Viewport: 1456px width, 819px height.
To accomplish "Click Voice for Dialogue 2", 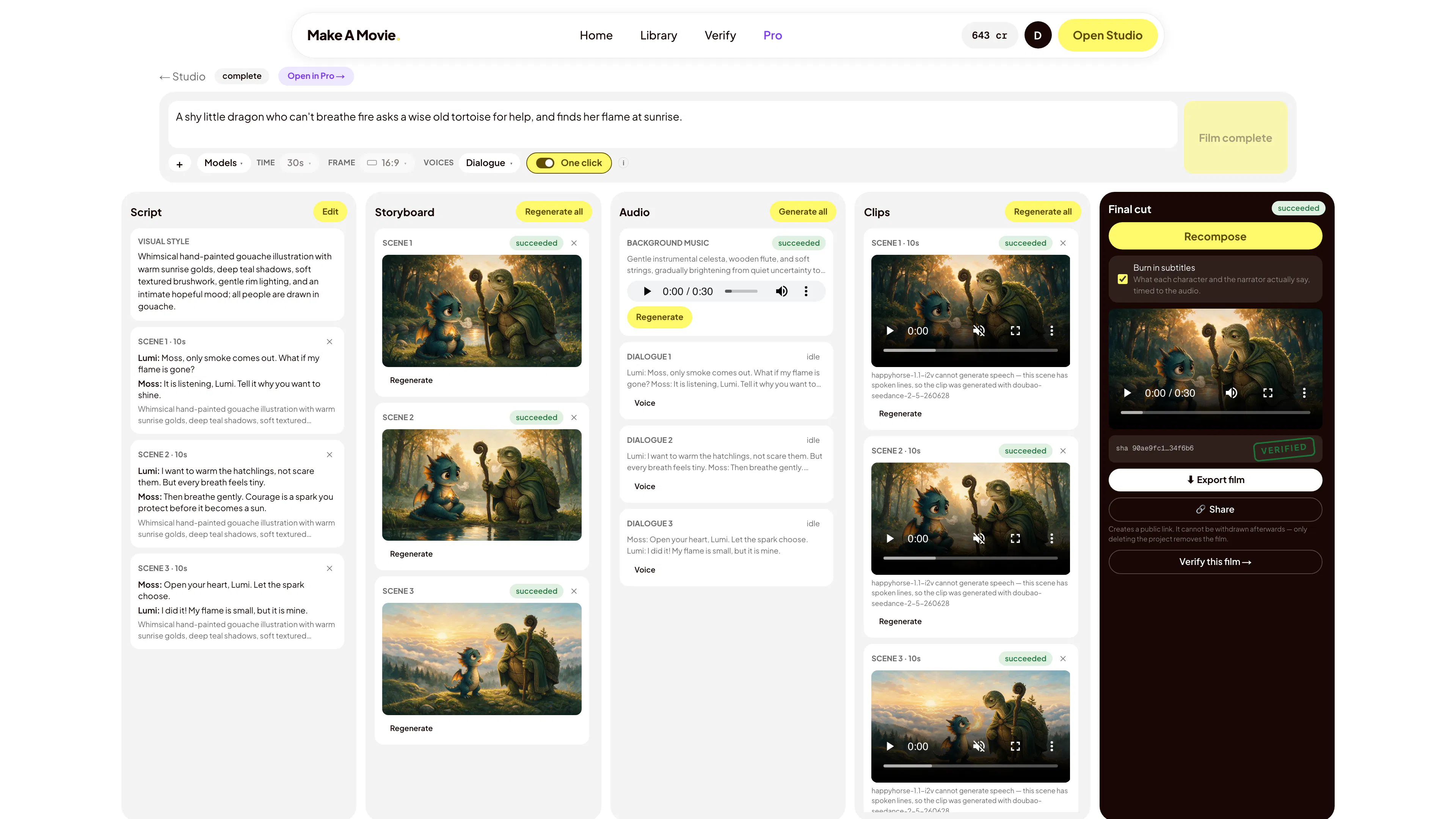I will pos(645,486).
